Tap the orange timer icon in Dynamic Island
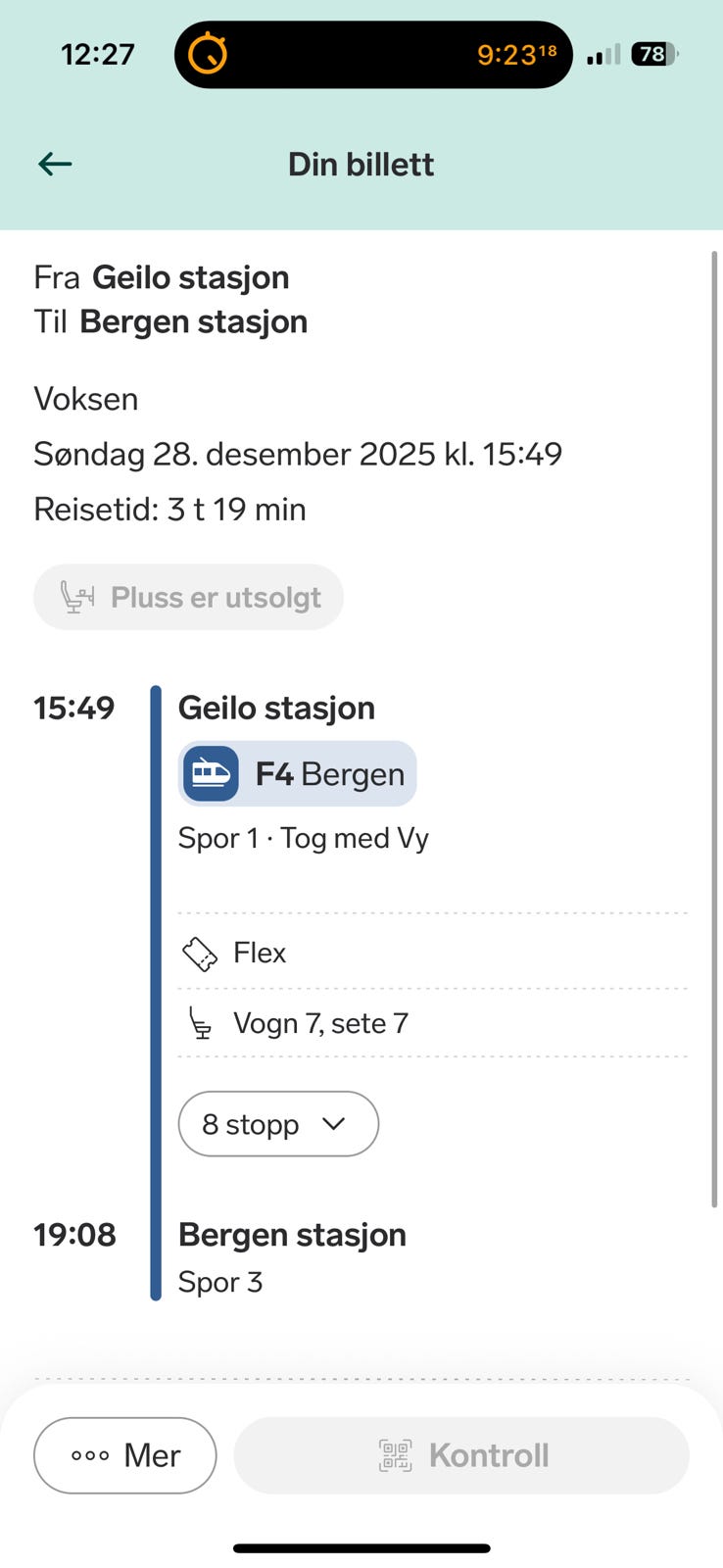The image size is (723, 1568). (208, 54)
